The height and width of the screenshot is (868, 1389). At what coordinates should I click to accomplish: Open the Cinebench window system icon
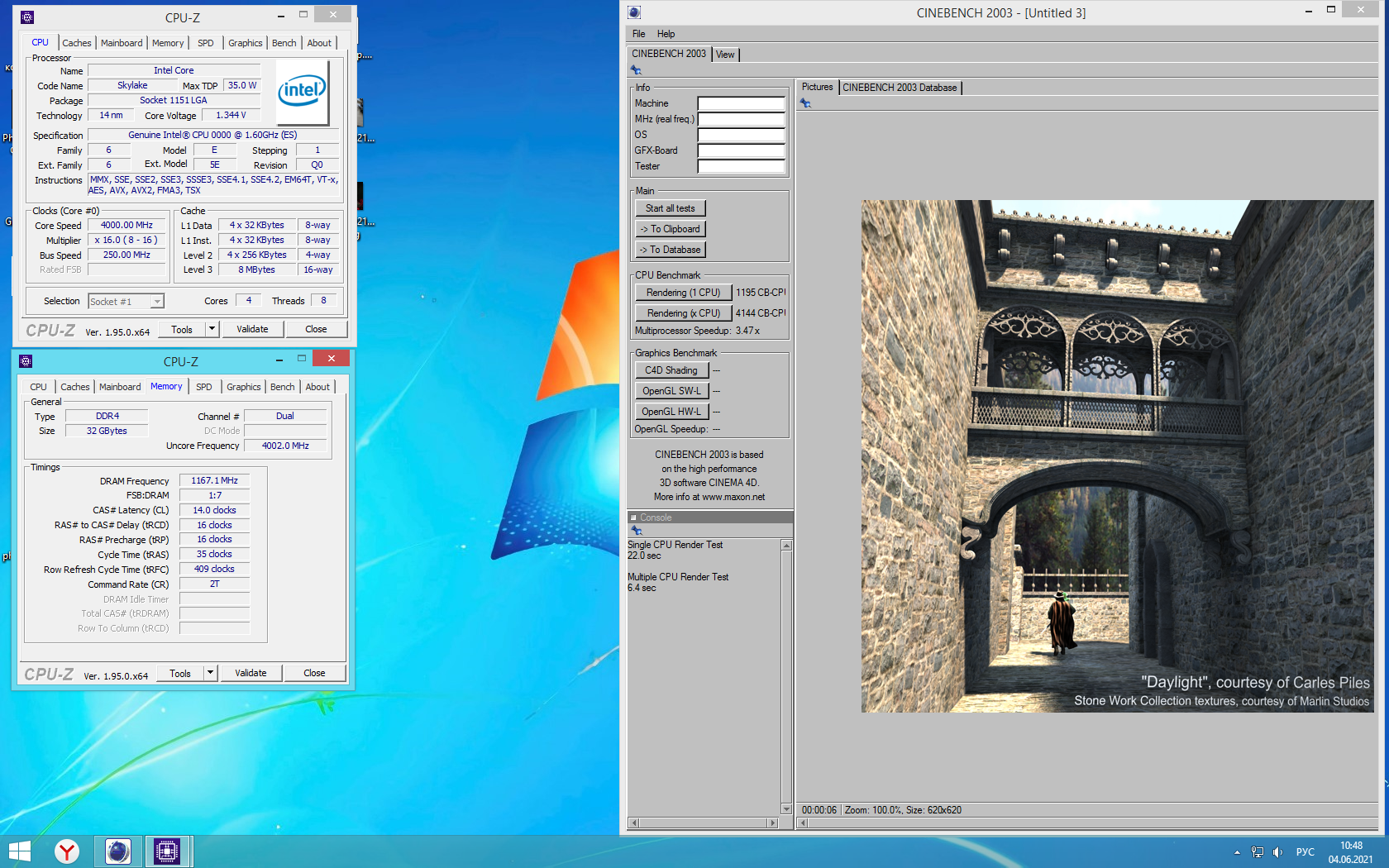click(634, 12)
